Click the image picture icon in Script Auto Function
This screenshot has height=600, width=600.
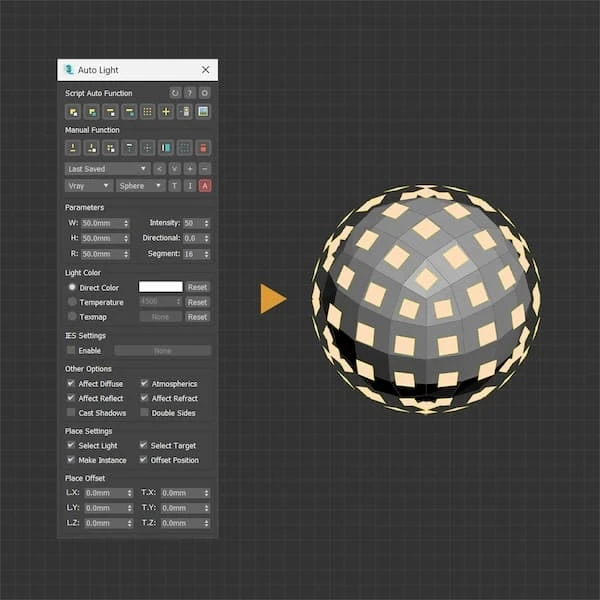point(203,111)
